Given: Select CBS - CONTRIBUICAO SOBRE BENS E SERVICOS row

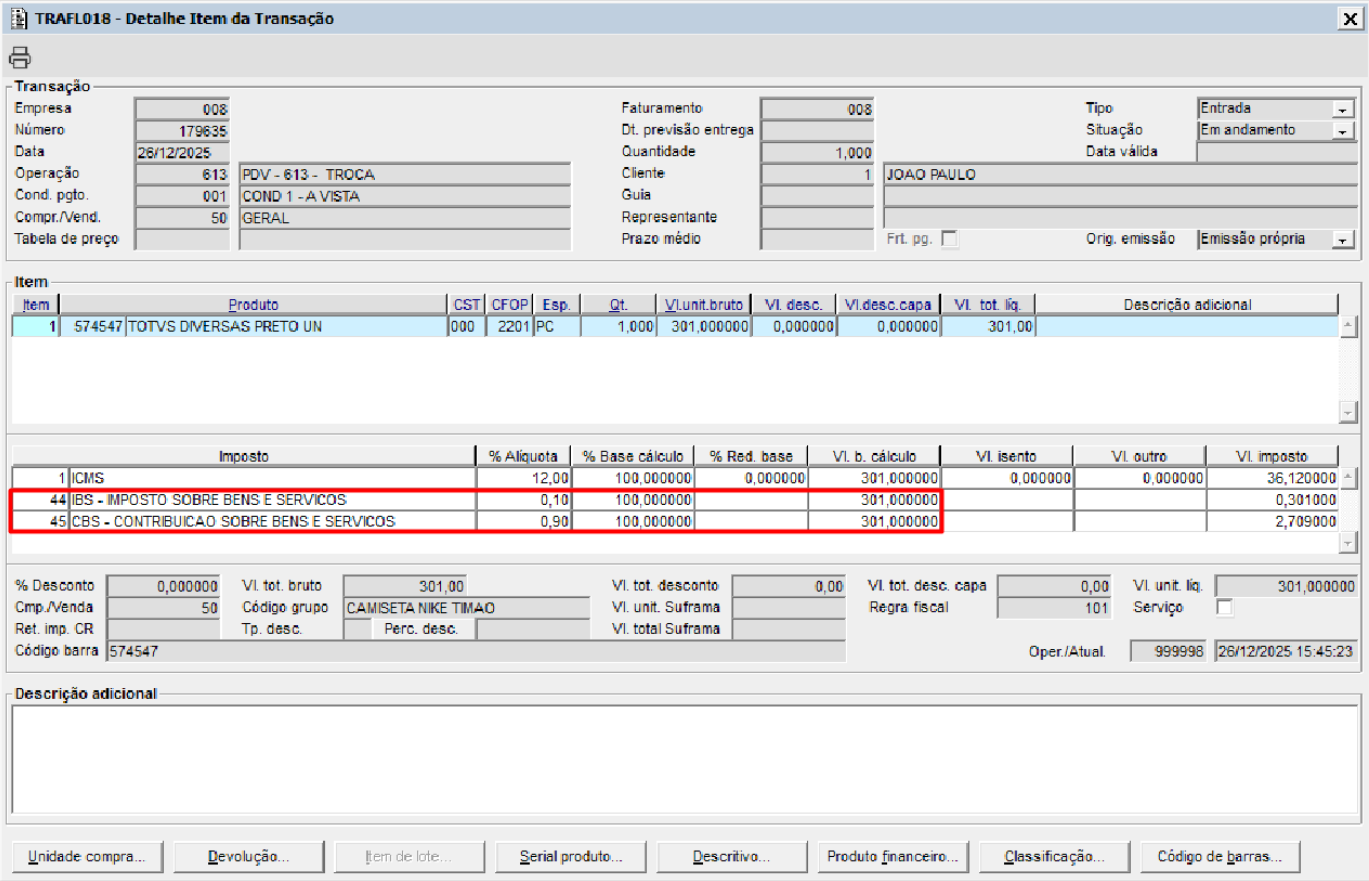Looking at the screenshot, I should (x=675, y=521).
